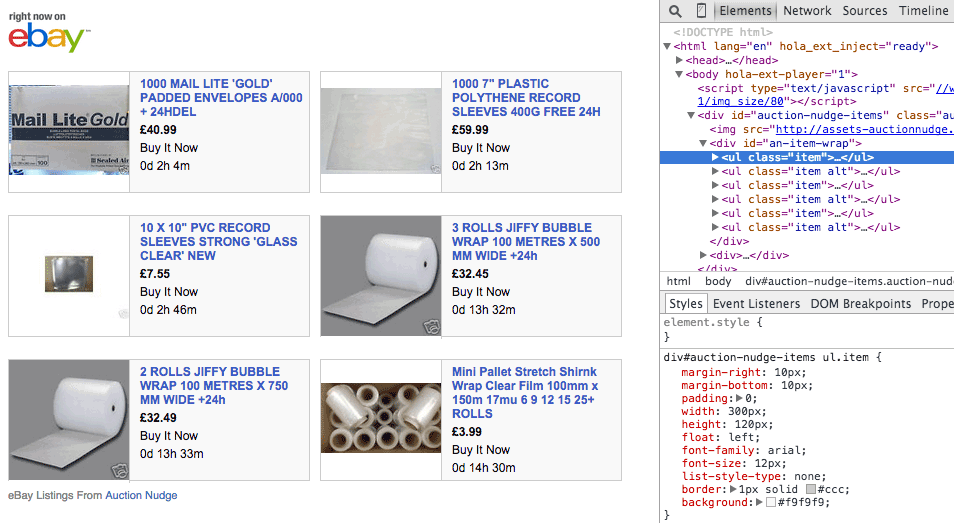Click the element.style rule block
954x523 pixels.
tap(807, 329)
